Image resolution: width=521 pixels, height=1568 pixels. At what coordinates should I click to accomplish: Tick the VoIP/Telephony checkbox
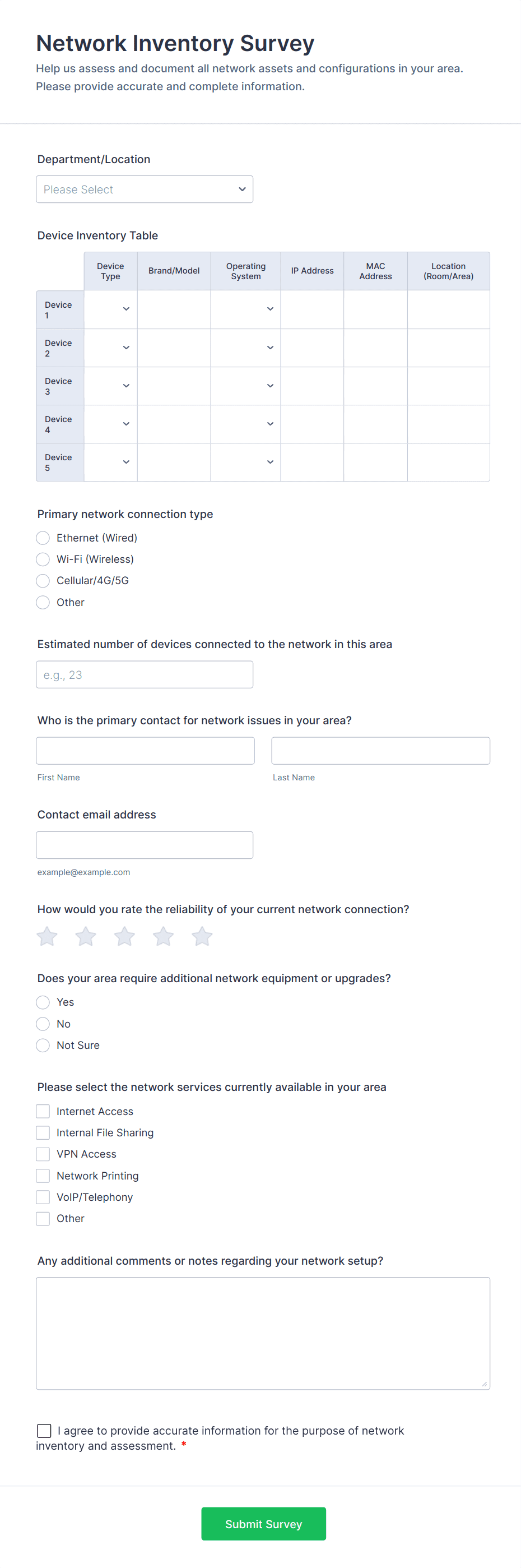pyautogui.click(x=43, y=1197)
